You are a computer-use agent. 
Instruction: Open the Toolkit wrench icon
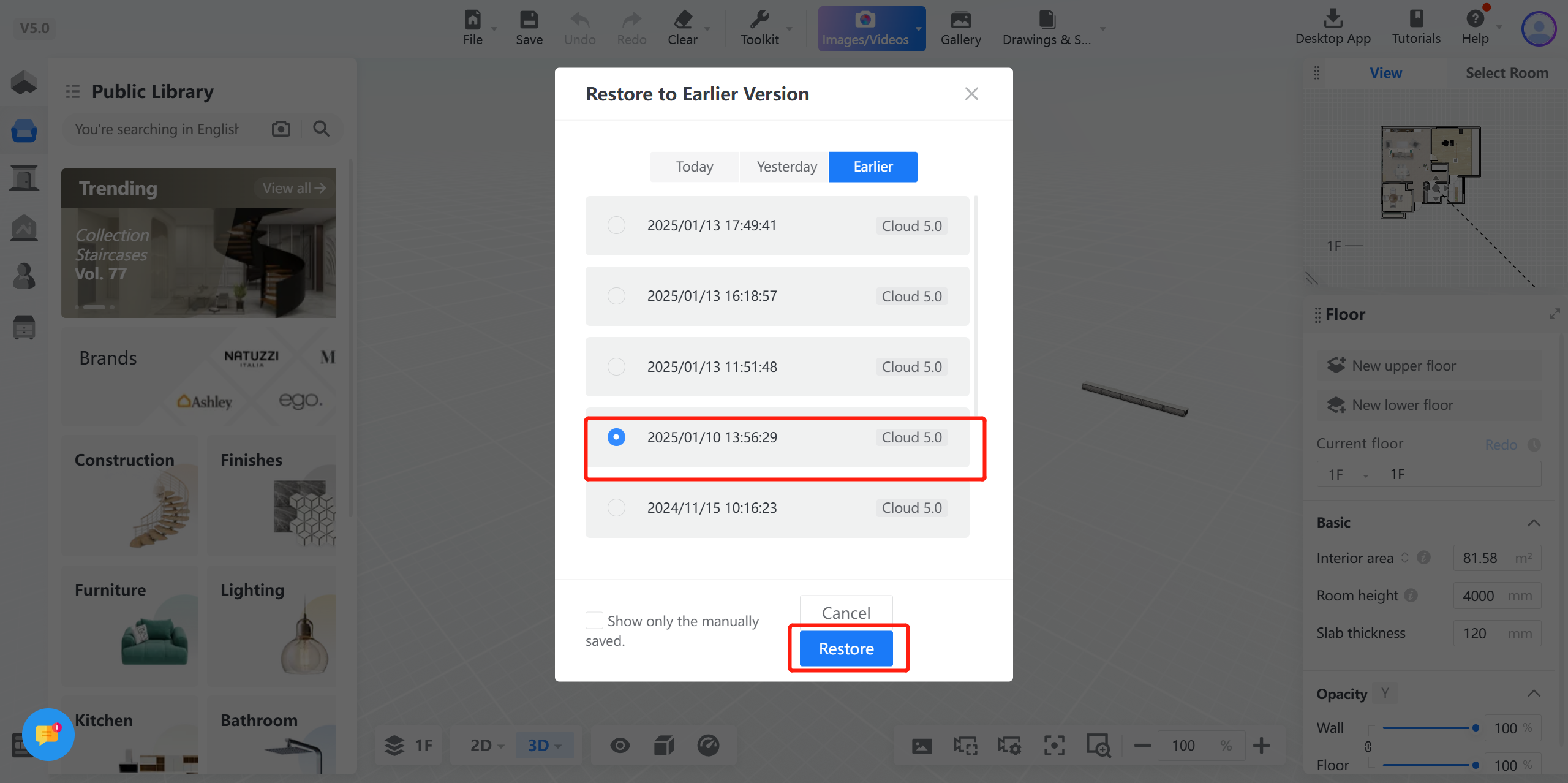[x=759, y=20]
